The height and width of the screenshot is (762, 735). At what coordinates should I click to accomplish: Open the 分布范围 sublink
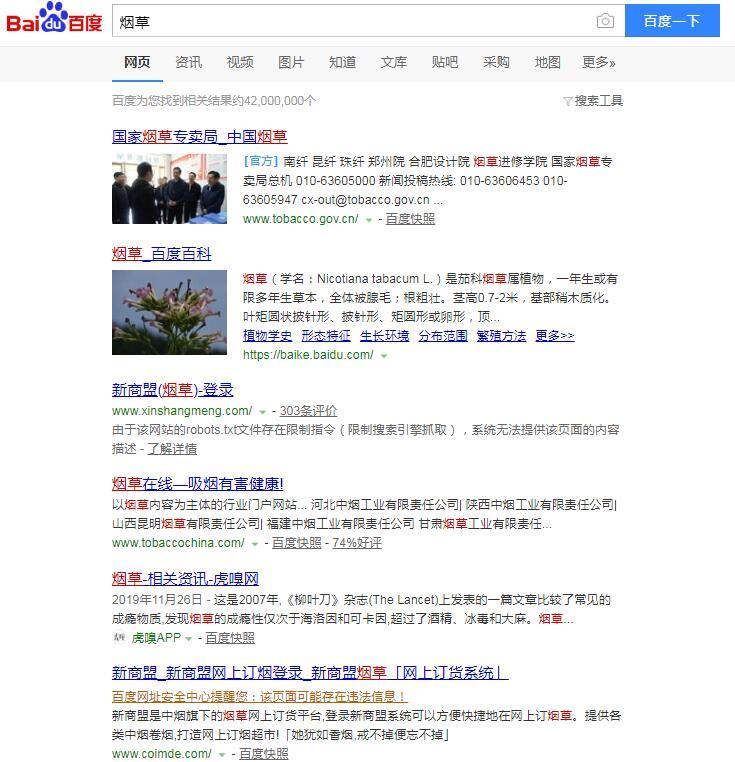[443, 336]
